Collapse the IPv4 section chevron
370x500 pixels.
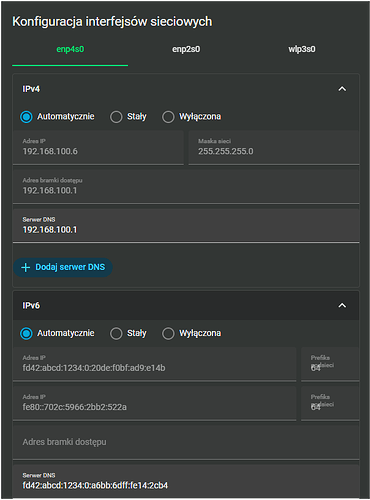[x=342, y=89]
